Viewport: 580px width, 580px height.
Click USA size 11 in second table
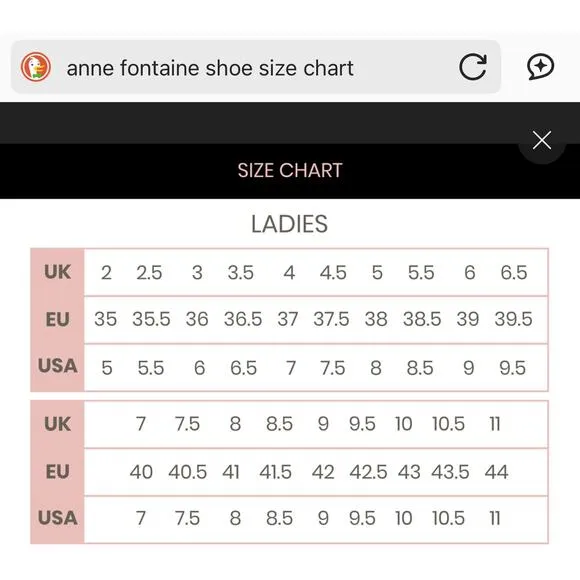pos(495,518)
